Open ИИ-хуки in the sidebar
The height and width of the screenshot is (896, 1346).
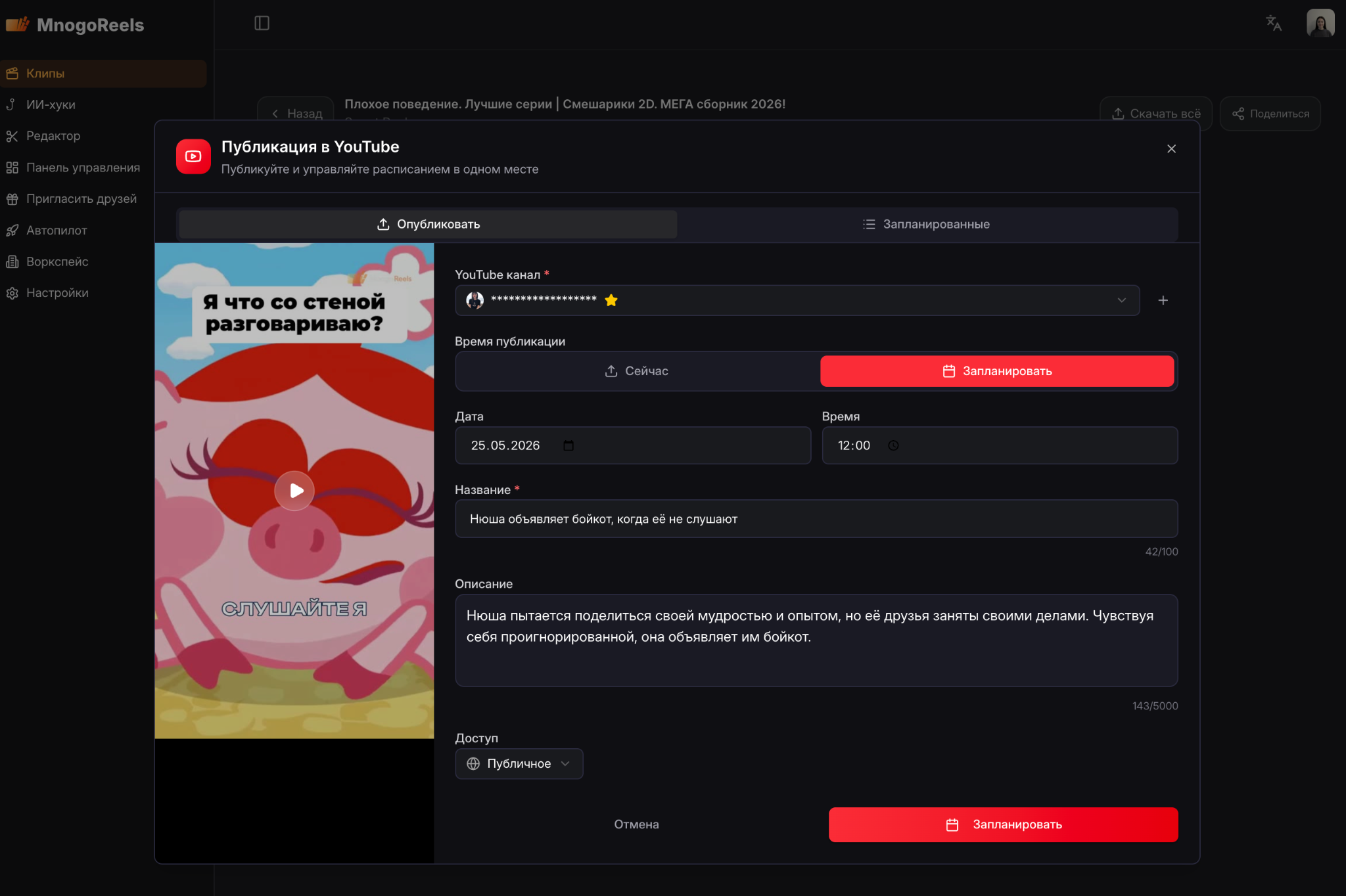[51, 104]
